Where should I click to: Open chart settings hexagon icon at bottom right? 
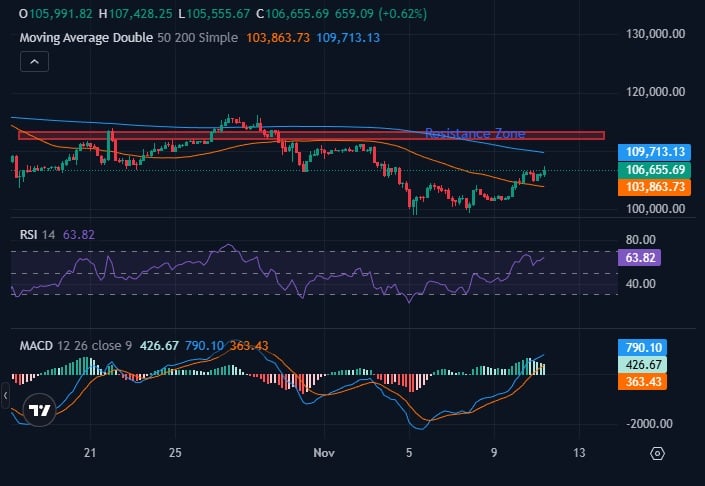click(x=656, y=453)
